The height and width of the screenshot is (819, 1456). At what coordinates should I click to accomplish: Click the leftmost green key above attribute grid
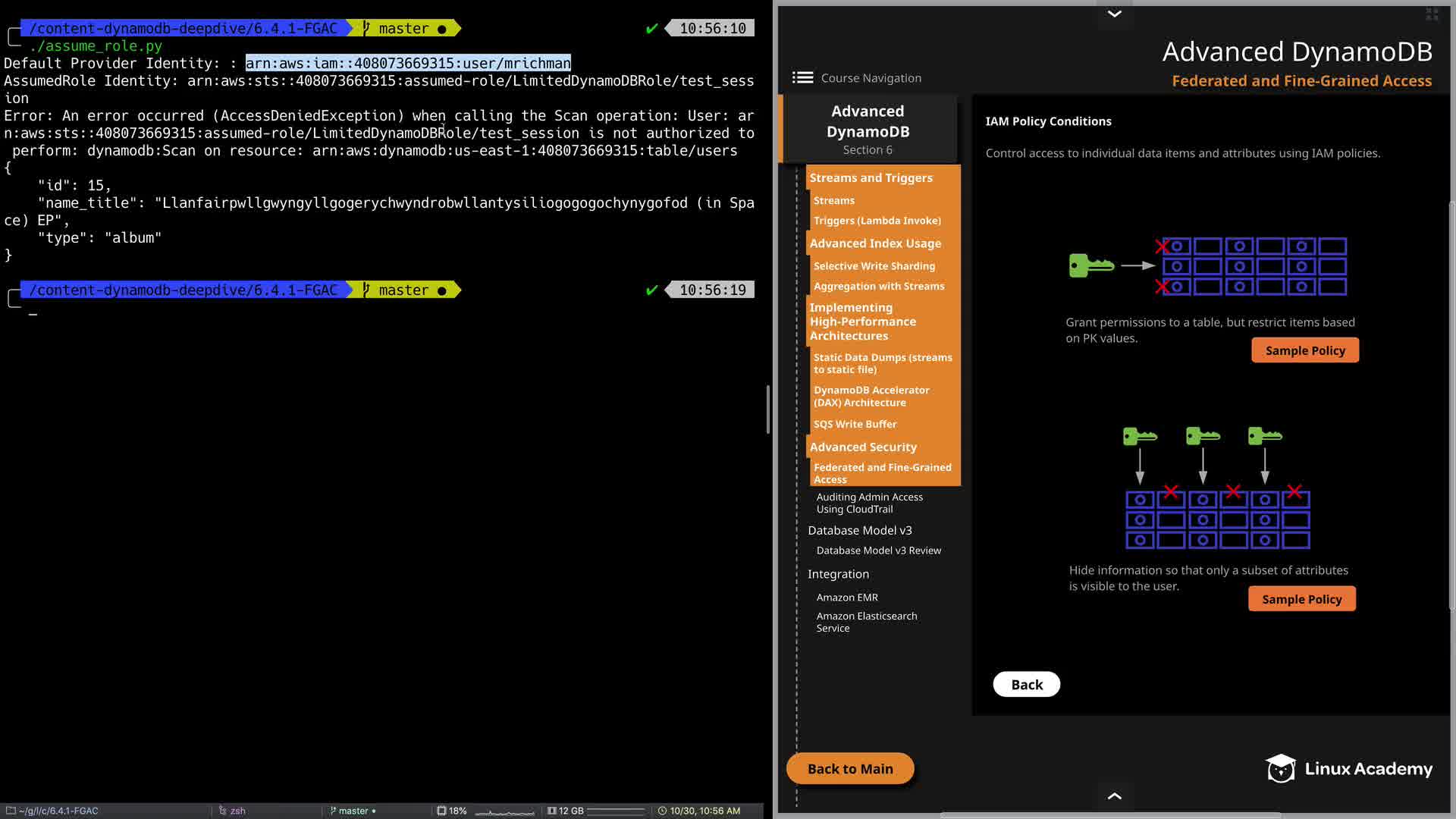(x=1139, y=436)
